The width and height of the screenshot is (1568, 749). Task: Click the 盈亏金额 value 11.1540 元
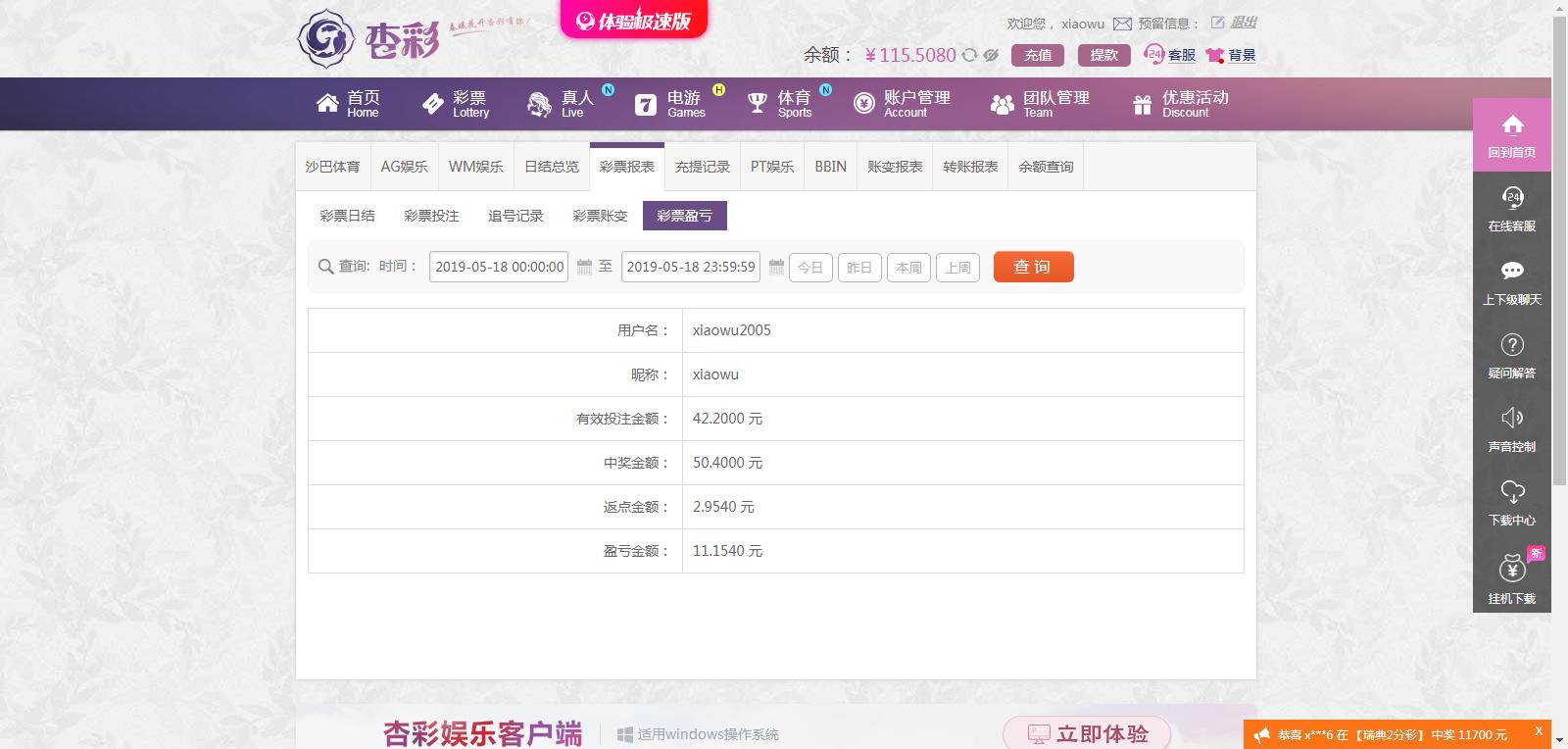click(727, 551)
